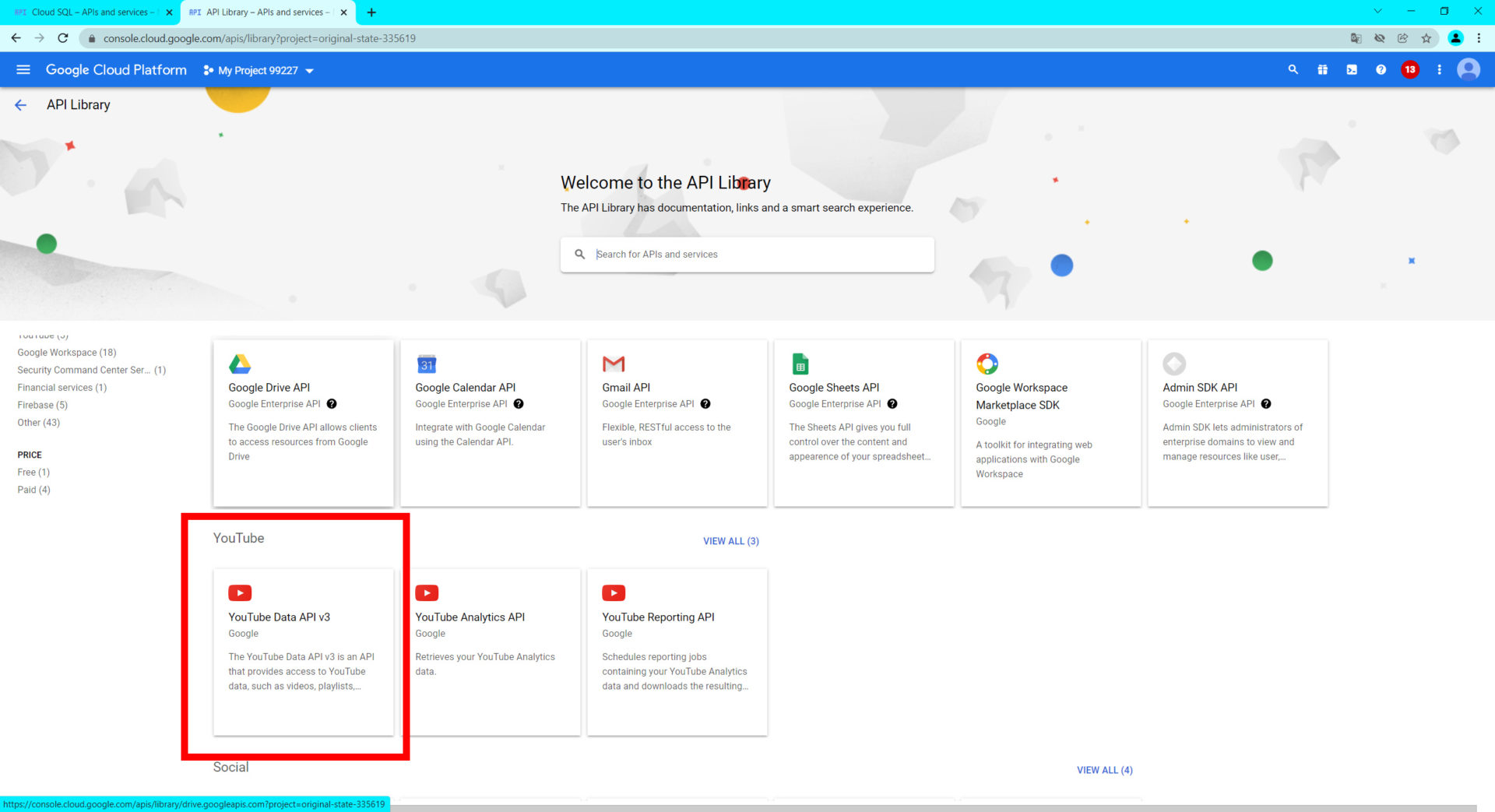
Task: Open the Google Calendar API card title
Action: coord(466,388)
